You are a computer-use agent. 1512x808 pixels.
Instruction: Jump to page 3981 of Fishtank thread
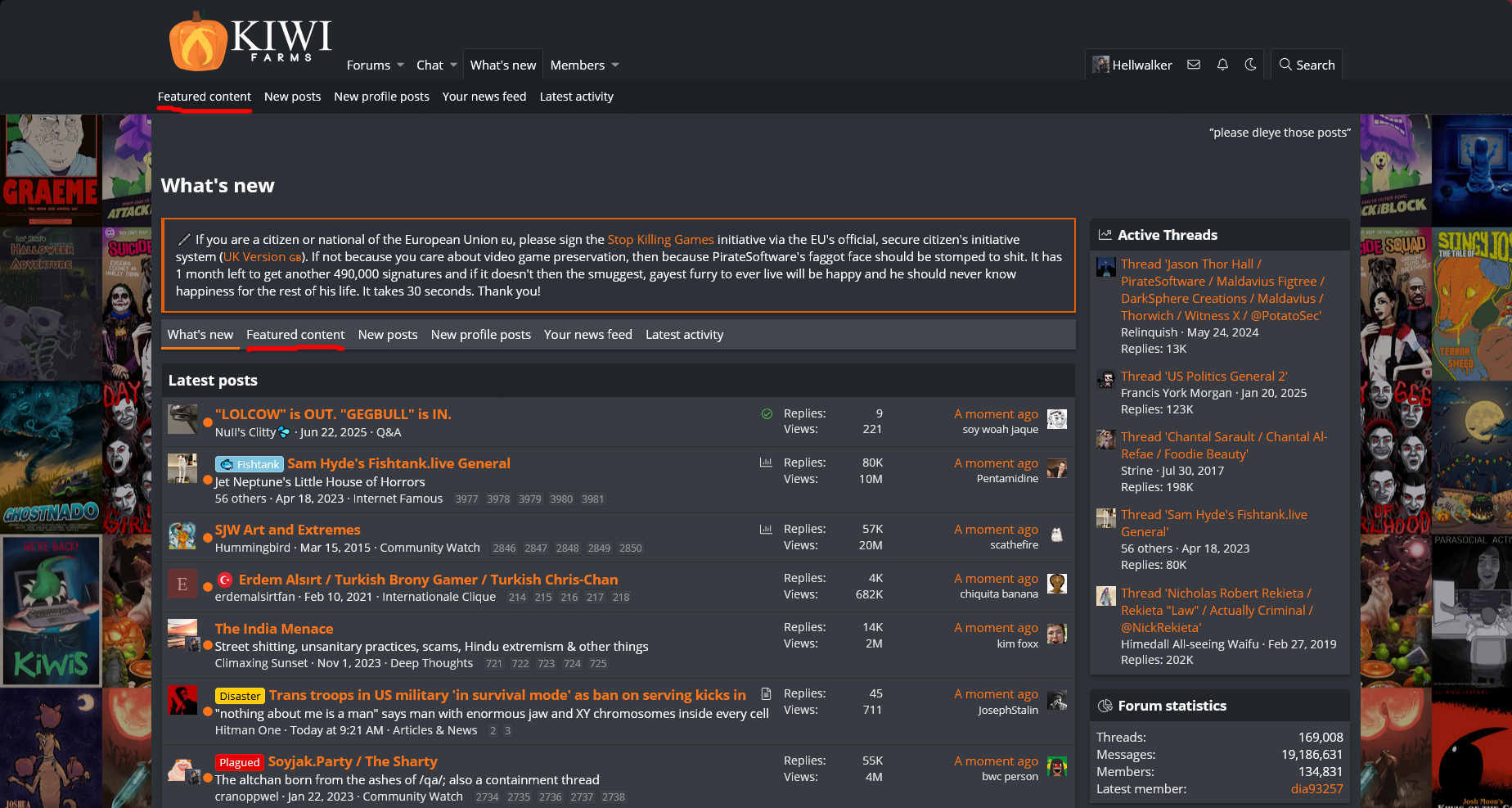[593, 499]
